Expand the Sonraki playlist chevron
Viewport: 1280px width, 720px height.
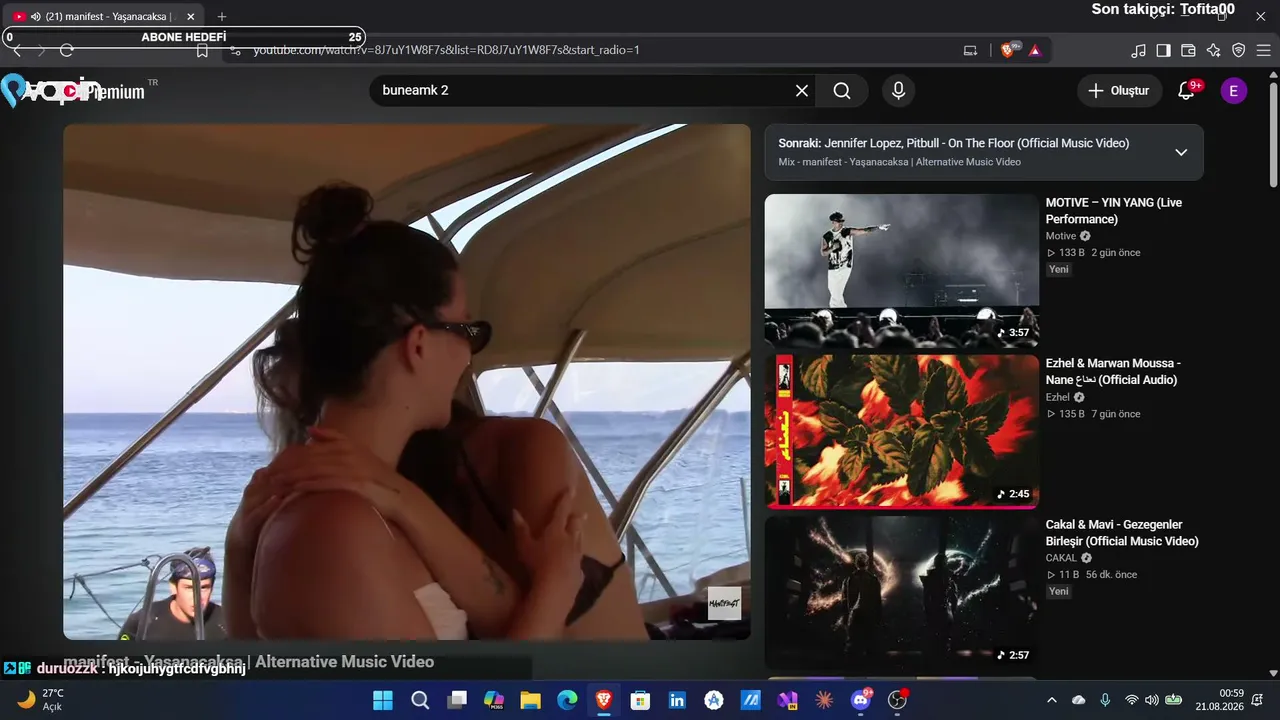[1181, 152]
